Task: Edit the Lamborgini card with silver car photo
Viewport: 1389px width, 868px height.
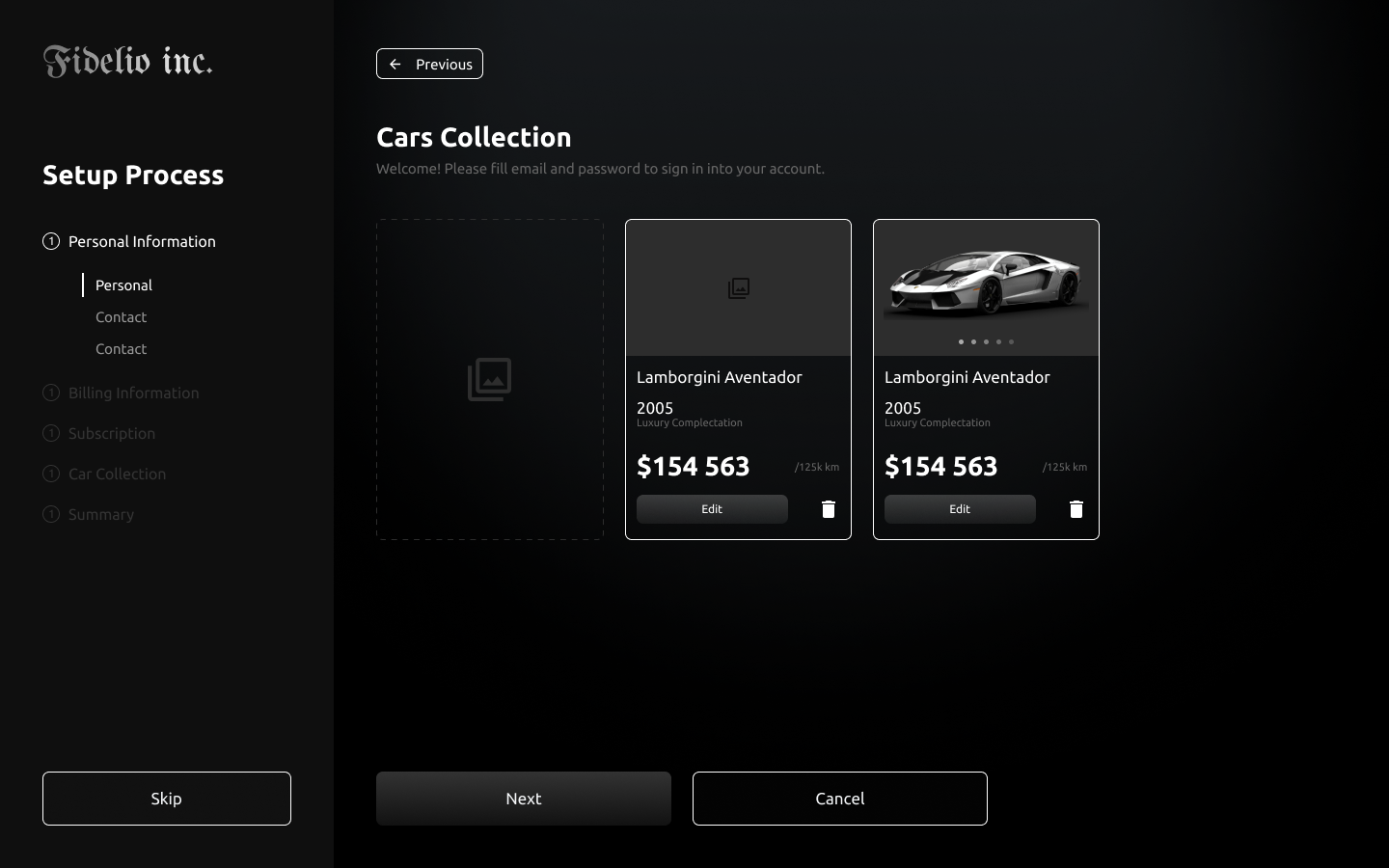Action: [x=959, y=509]
